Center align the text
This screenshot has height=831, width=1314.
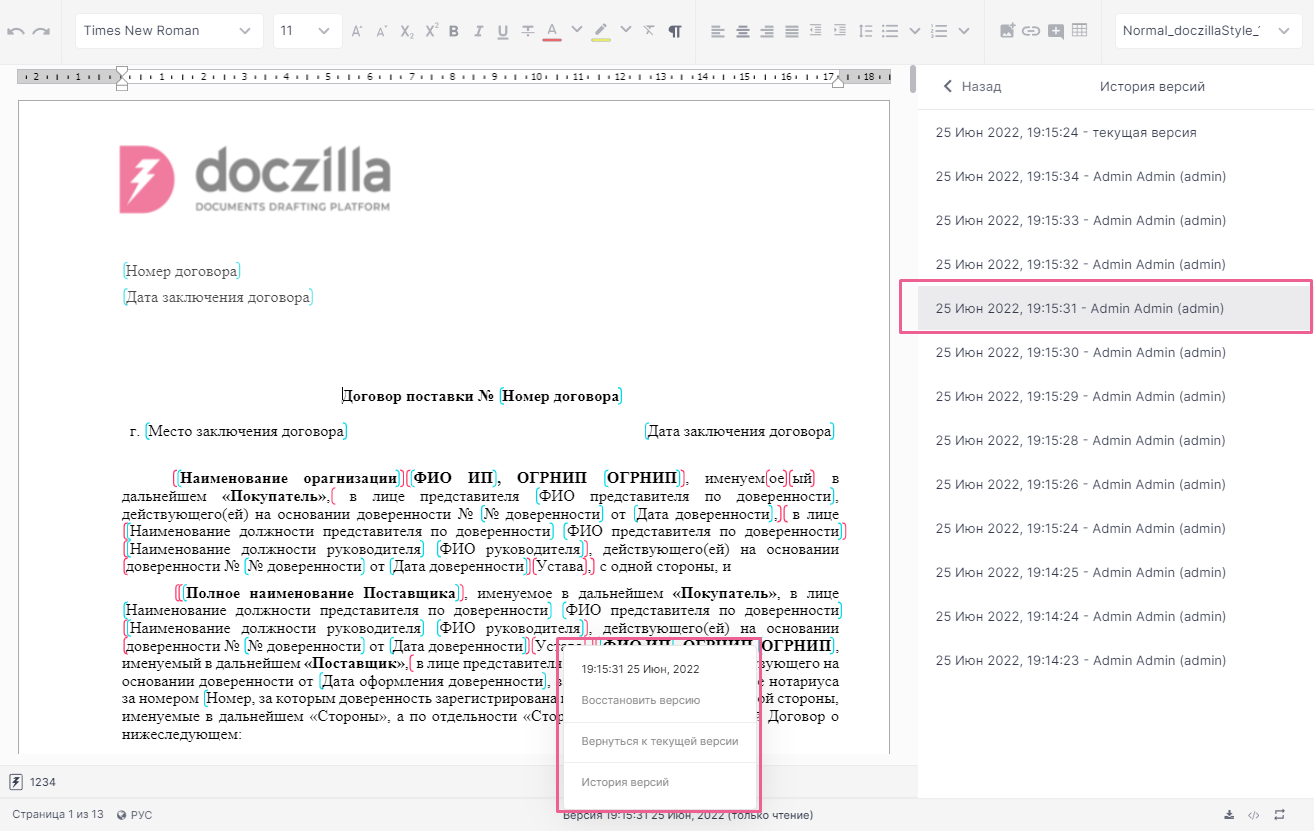point(743,31)
